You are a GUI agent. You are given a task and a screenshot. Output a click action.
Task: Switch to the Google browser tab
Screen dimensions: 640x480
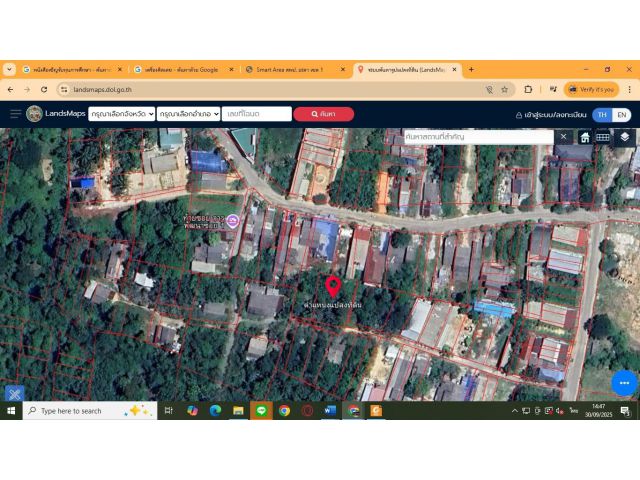coord(180,69)
